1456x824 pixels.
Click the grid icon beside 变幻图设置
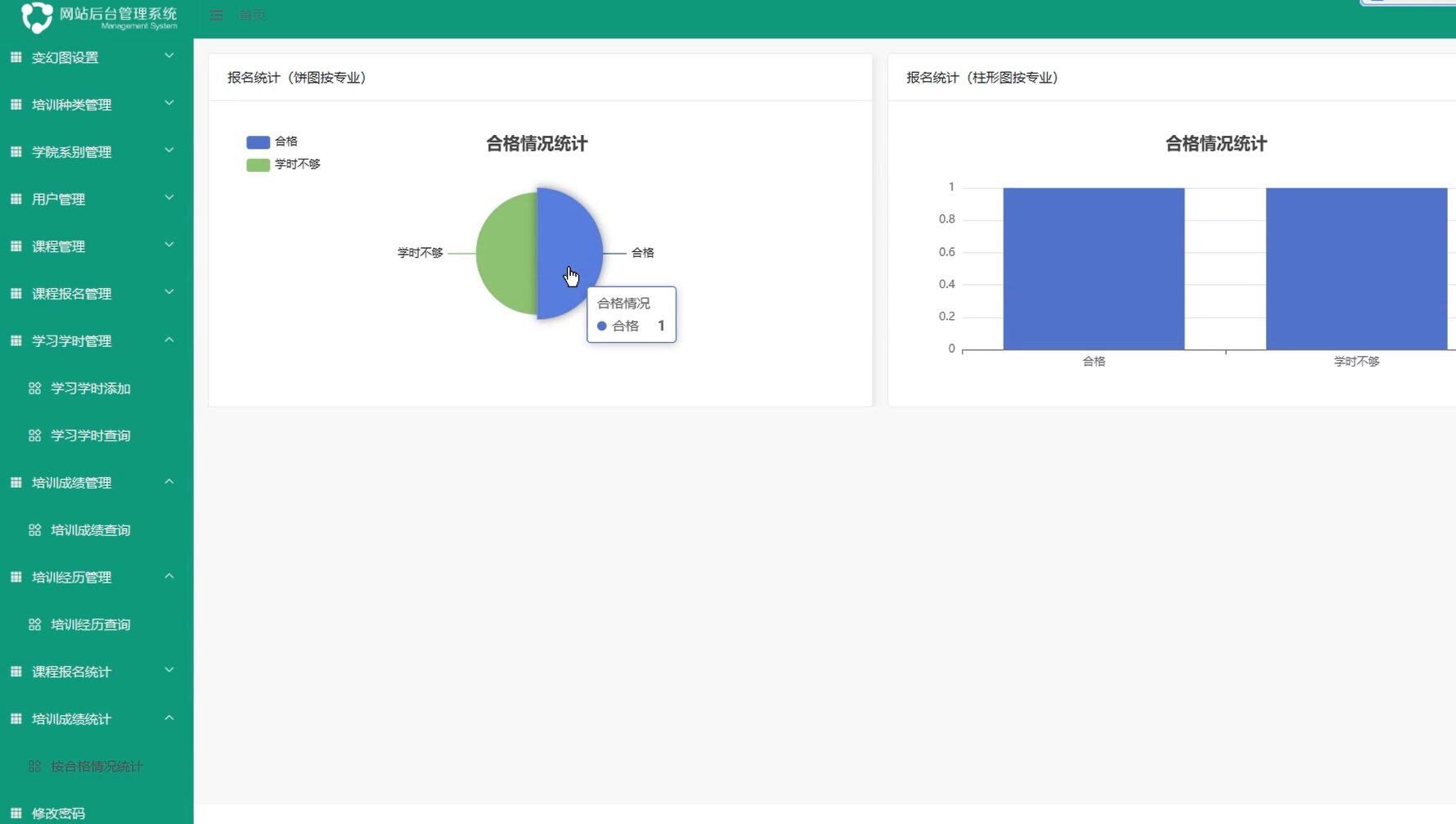(15, 56)
